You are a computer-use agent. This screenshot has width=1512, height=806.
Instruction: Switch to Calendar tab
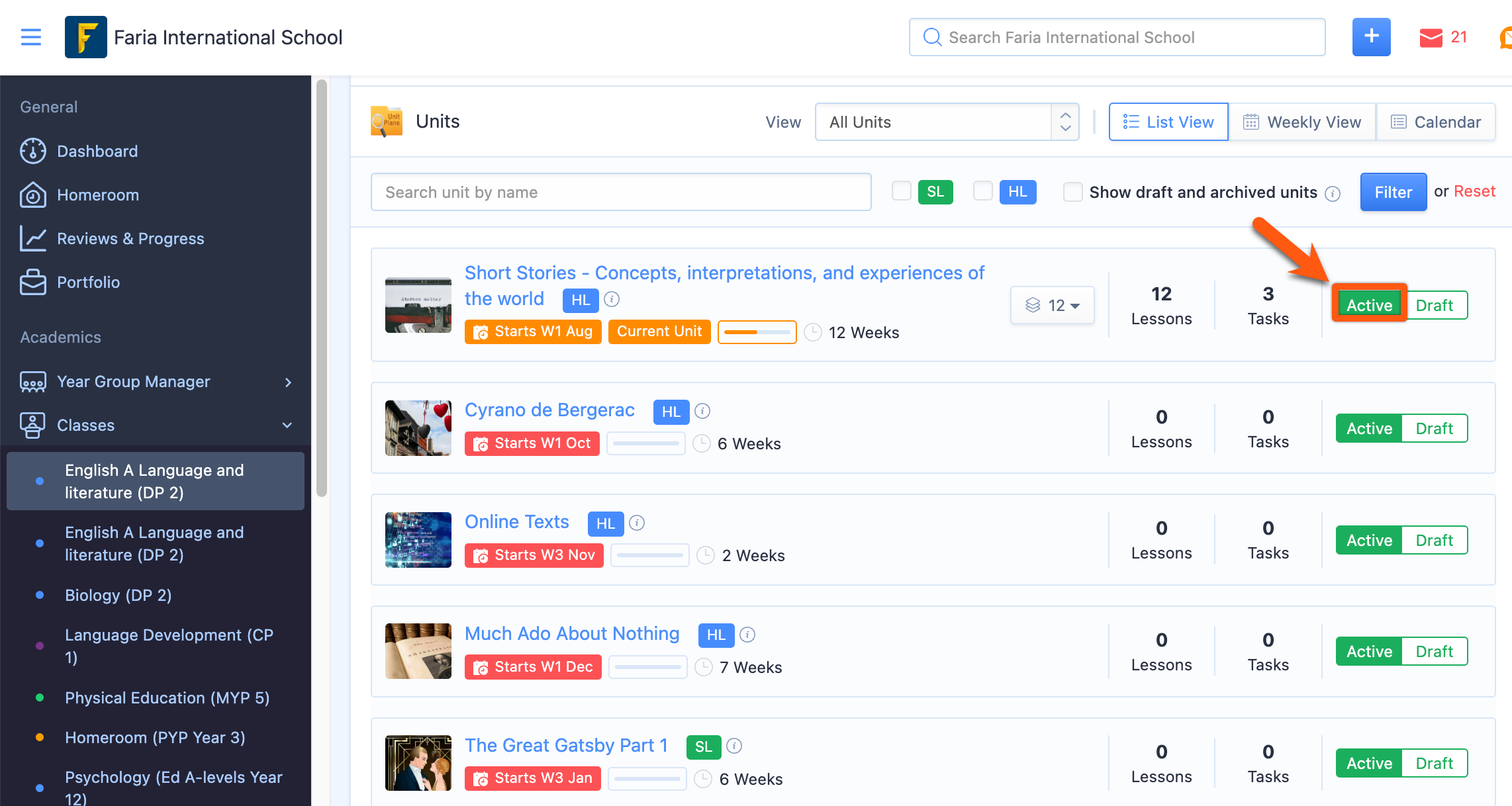[1436, 122]
